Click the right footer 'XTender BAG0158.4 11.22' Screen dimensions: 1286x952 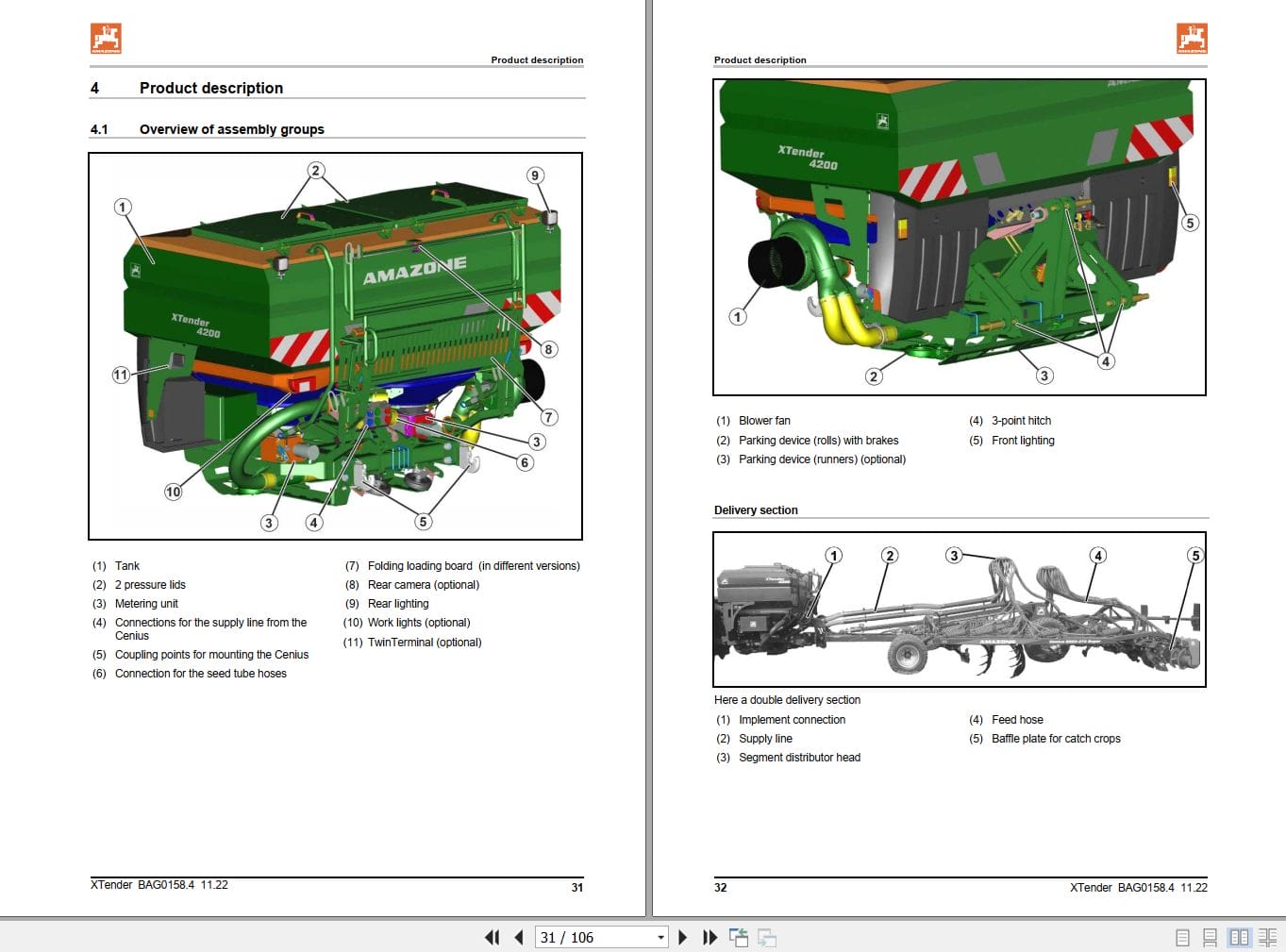(x=1139, y=888)
